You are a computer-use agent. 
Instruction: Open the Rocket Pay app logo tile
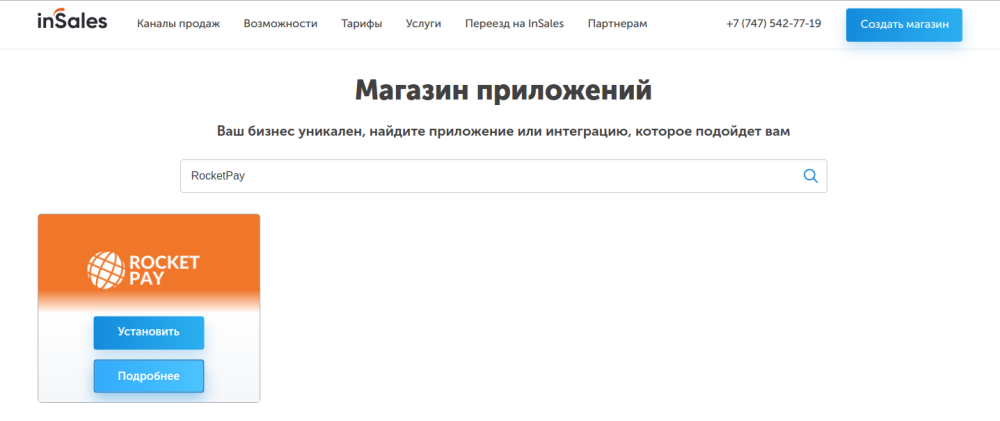[x=143, y=269]
